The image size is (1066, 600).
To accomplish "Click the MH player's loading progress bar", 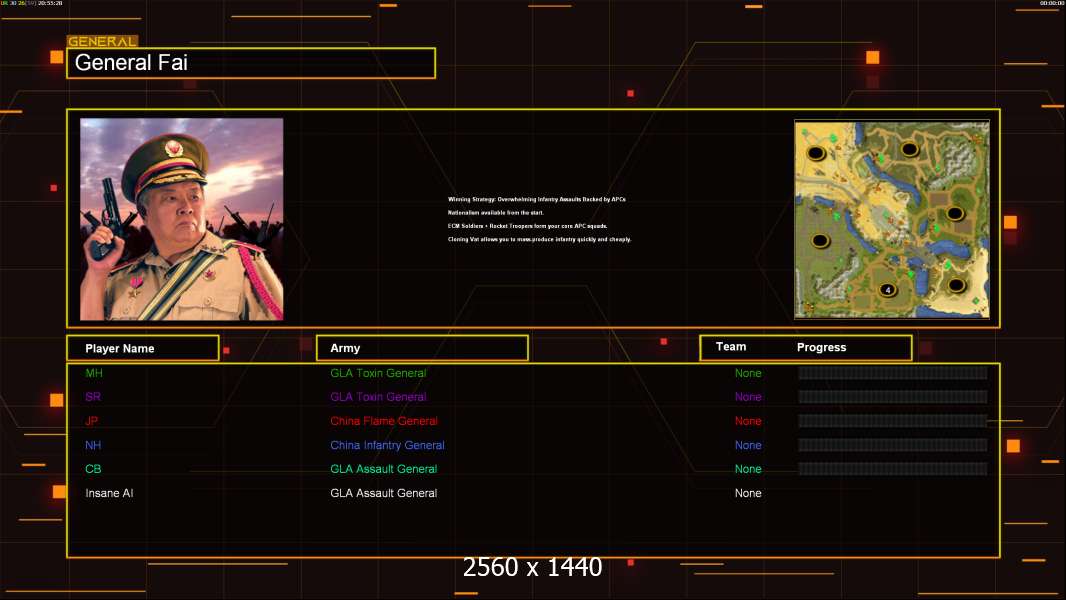I will point(893,372).
